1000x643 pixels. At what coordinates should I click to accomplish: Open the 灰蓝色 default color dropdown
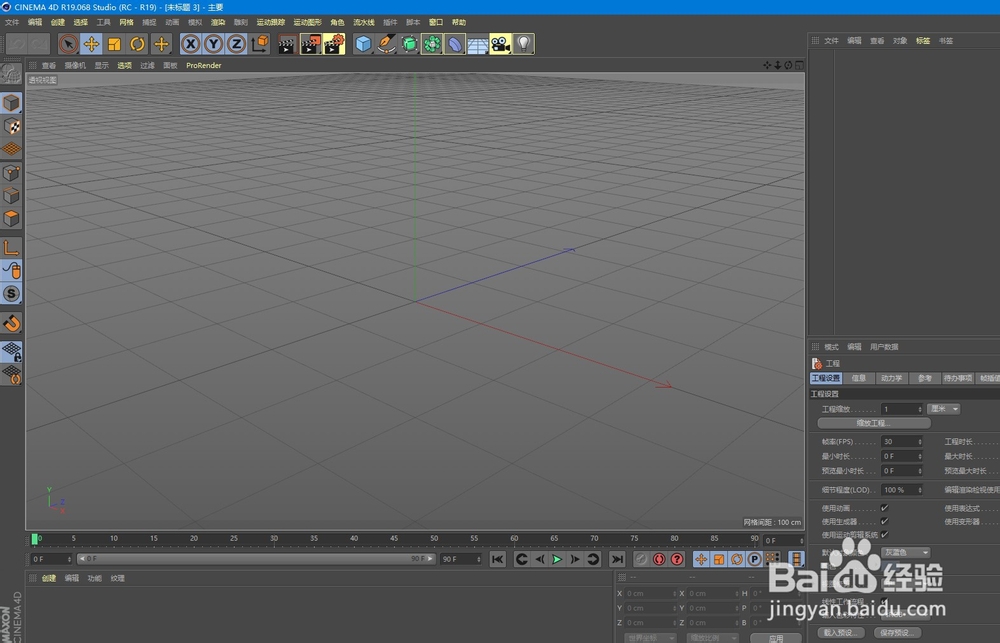905,552
